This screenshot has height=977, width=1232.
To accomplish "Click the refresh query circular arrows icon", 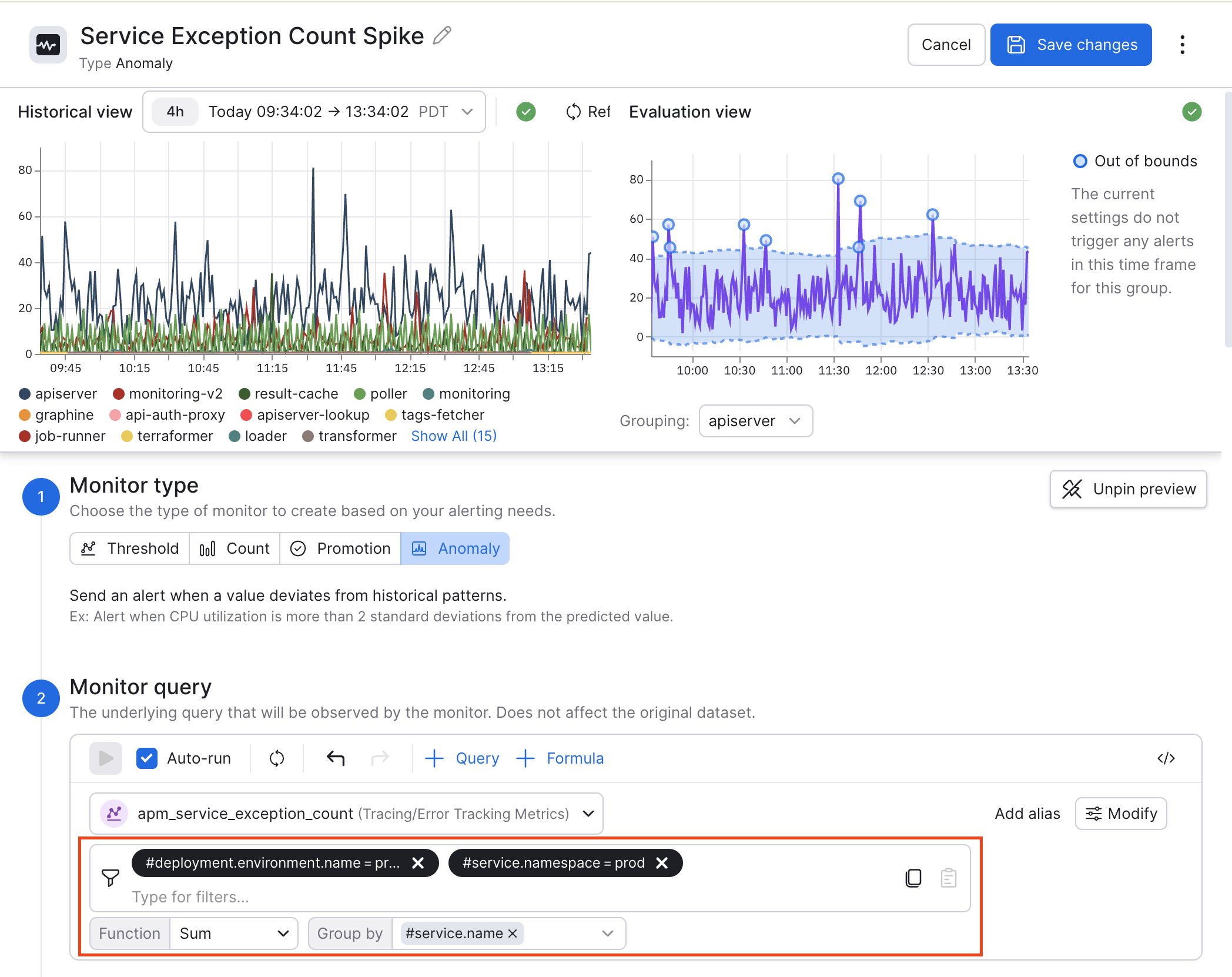I will pyautogui.click(x=277, y=758).
